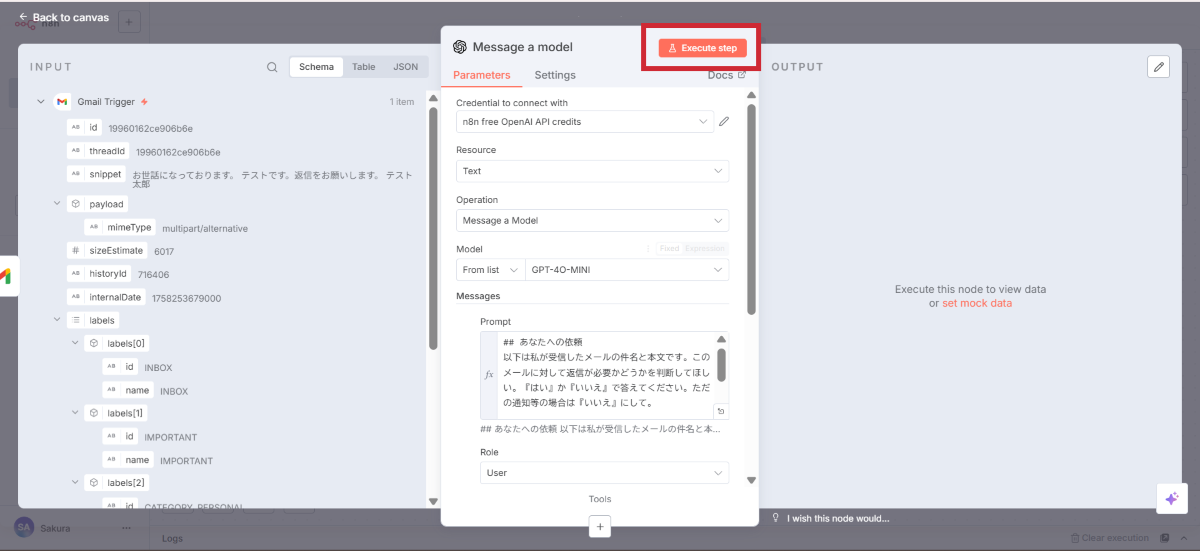Click the pencil icon next to credential field
The height and width of the screenshot is (551, 1200).
[724, 122]
